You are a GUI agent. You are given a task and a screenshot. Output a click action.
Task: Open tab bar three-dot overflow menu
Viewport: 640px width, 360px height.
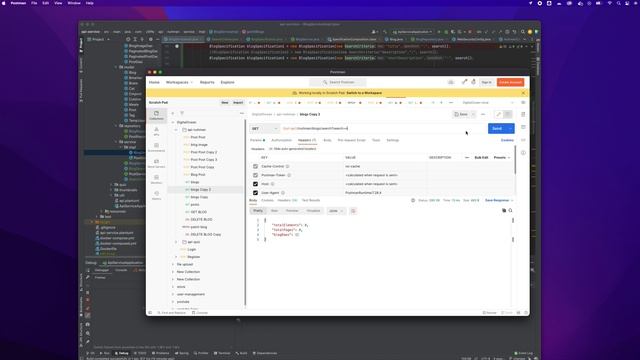click(x=451, y=102)
